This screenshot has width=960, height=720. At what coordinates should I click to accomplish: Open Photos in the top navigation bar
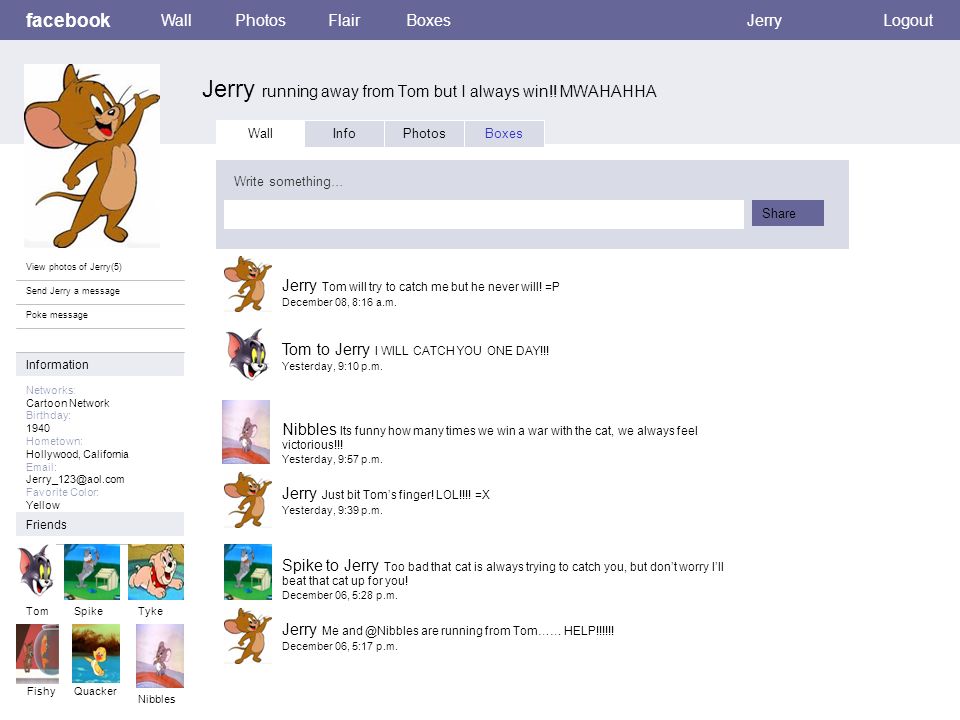[260, 20]
